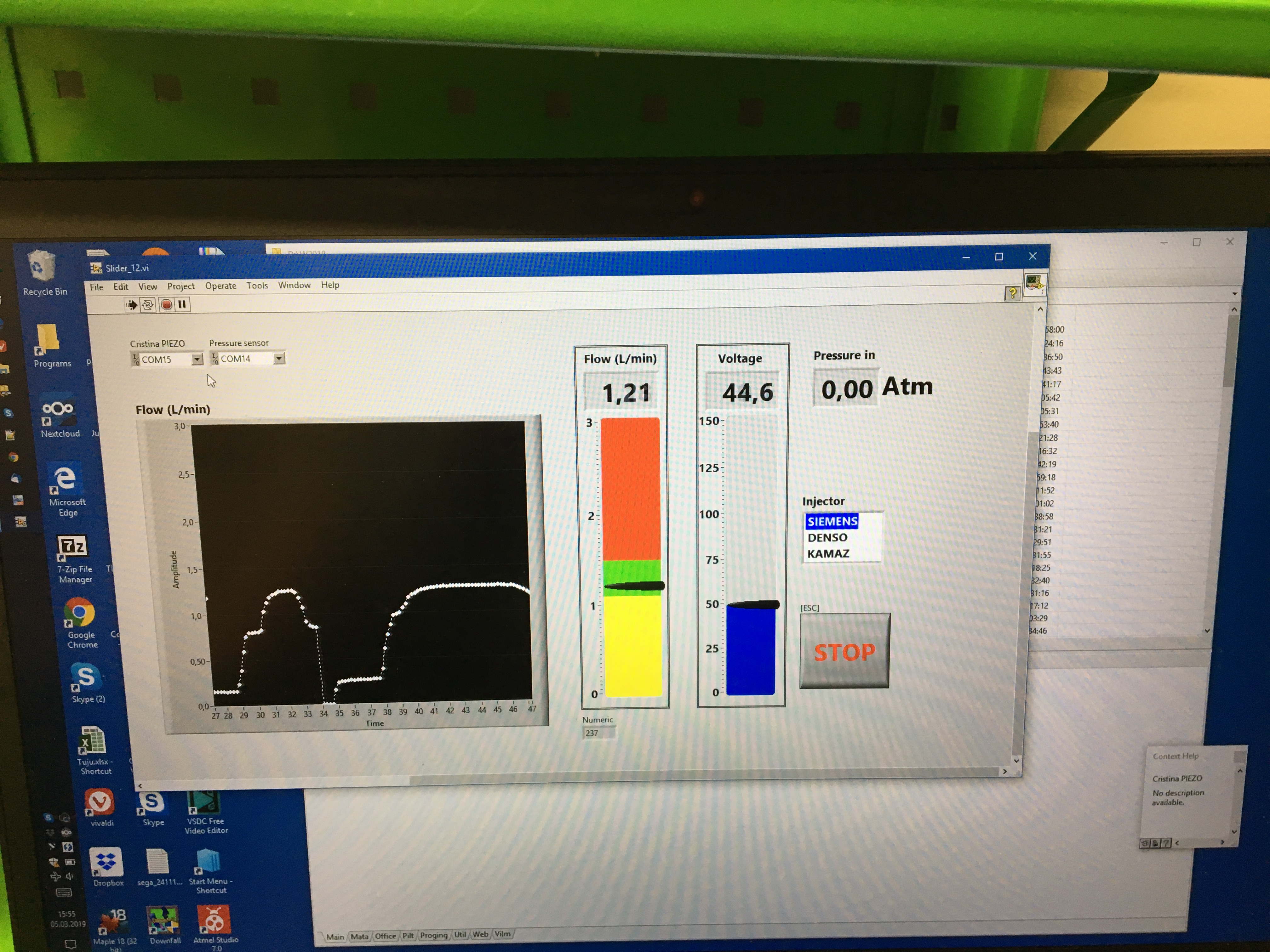Click the show details icon in Context Help
The height and width of the screenshot is (952, 1270).
(x=1144, y=843)
